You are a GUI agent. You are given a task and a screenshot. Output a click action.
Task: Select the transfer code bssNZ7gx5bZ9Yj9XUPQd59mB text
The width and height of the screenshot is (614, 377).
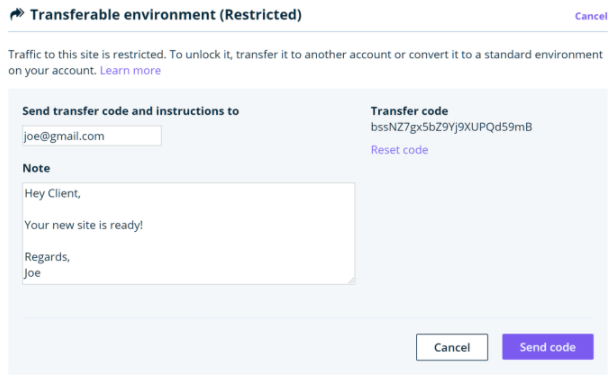point(451,127)
